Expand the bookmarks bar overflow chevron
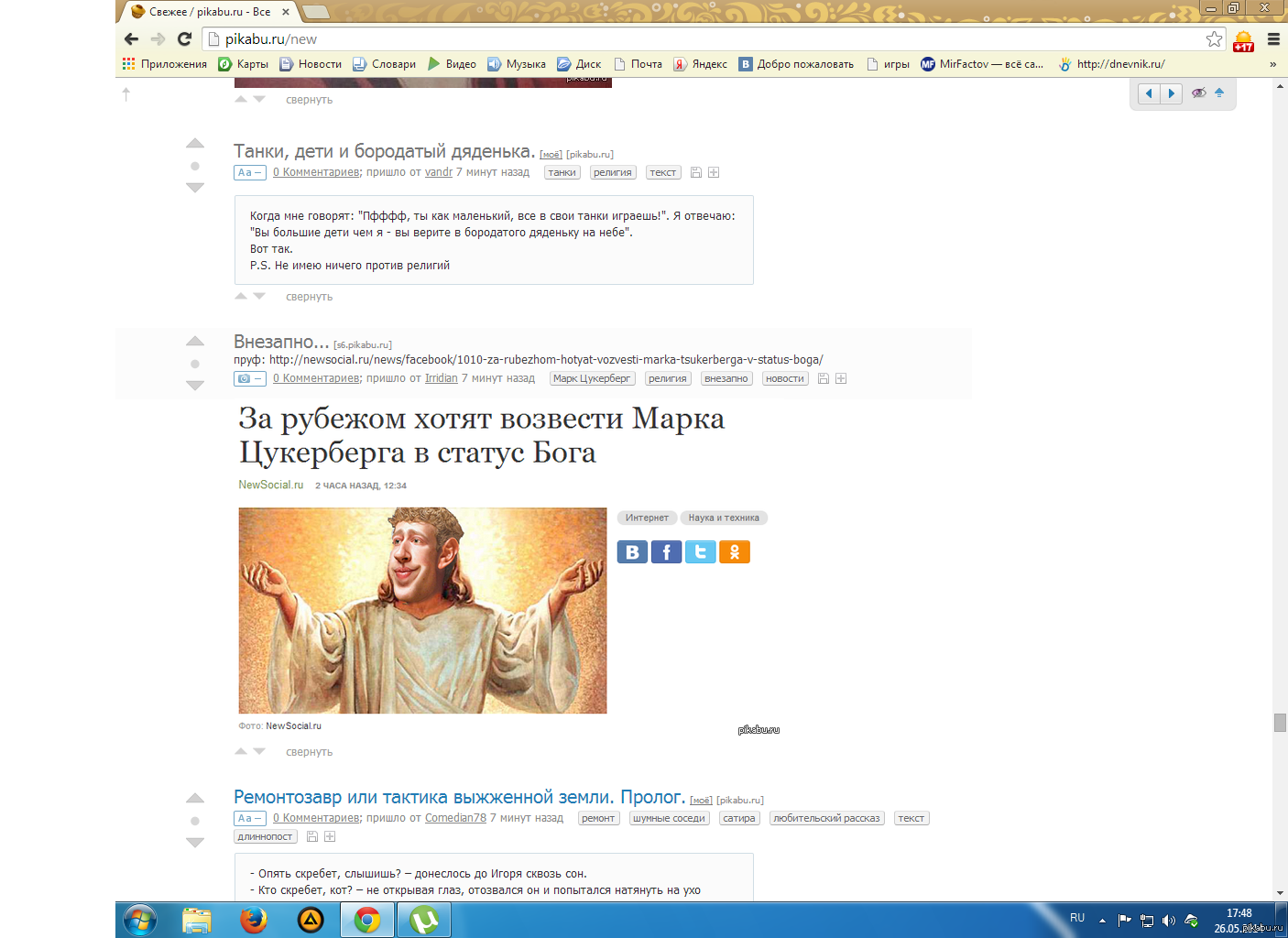Screen dimensions: 1288x938 pos(1272,64)
